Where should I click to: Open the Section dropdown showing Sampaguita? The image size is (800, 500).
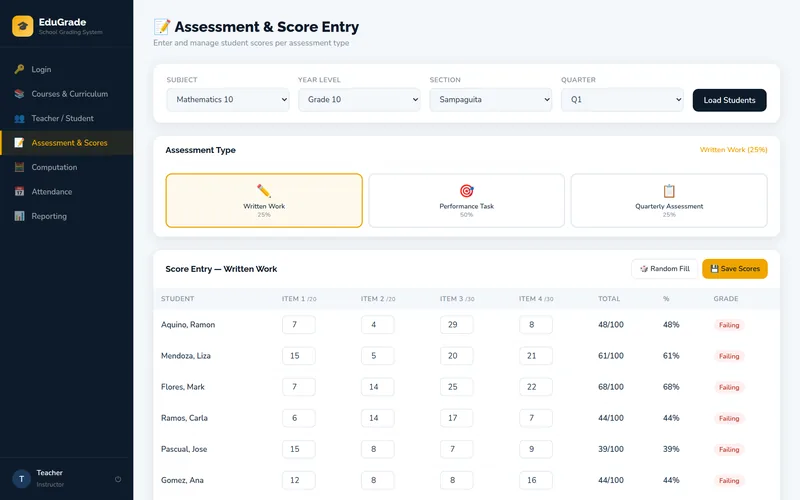click(491, 99)
